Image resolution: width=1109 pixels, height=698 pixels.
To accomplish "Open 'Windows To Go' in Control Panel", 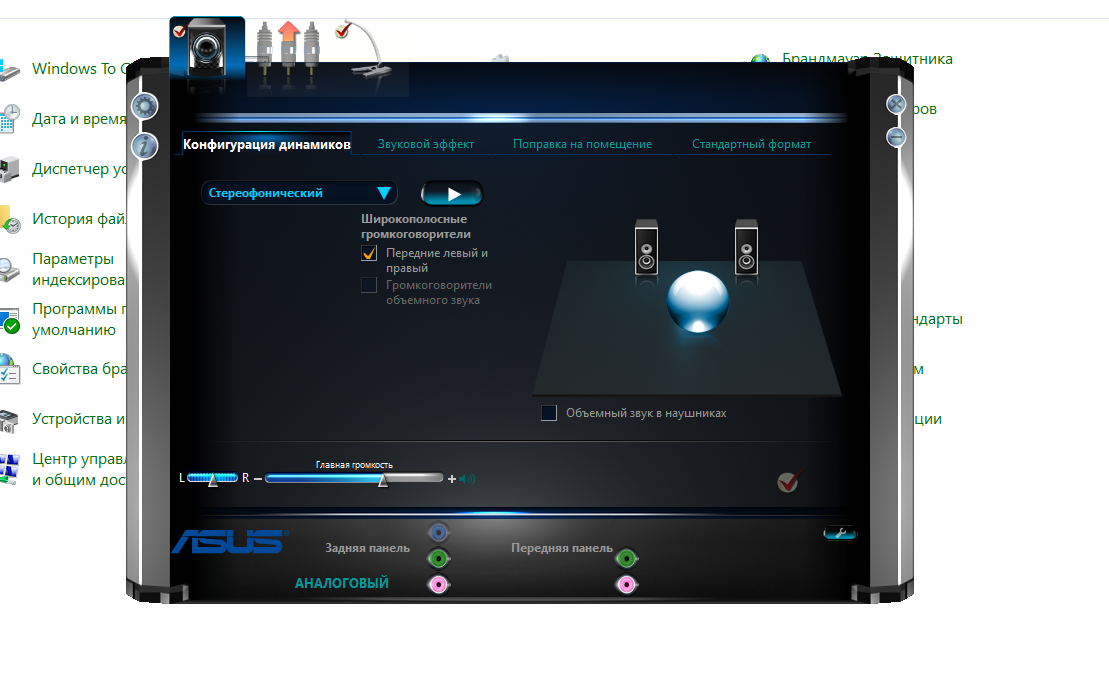I will point(79,69).
